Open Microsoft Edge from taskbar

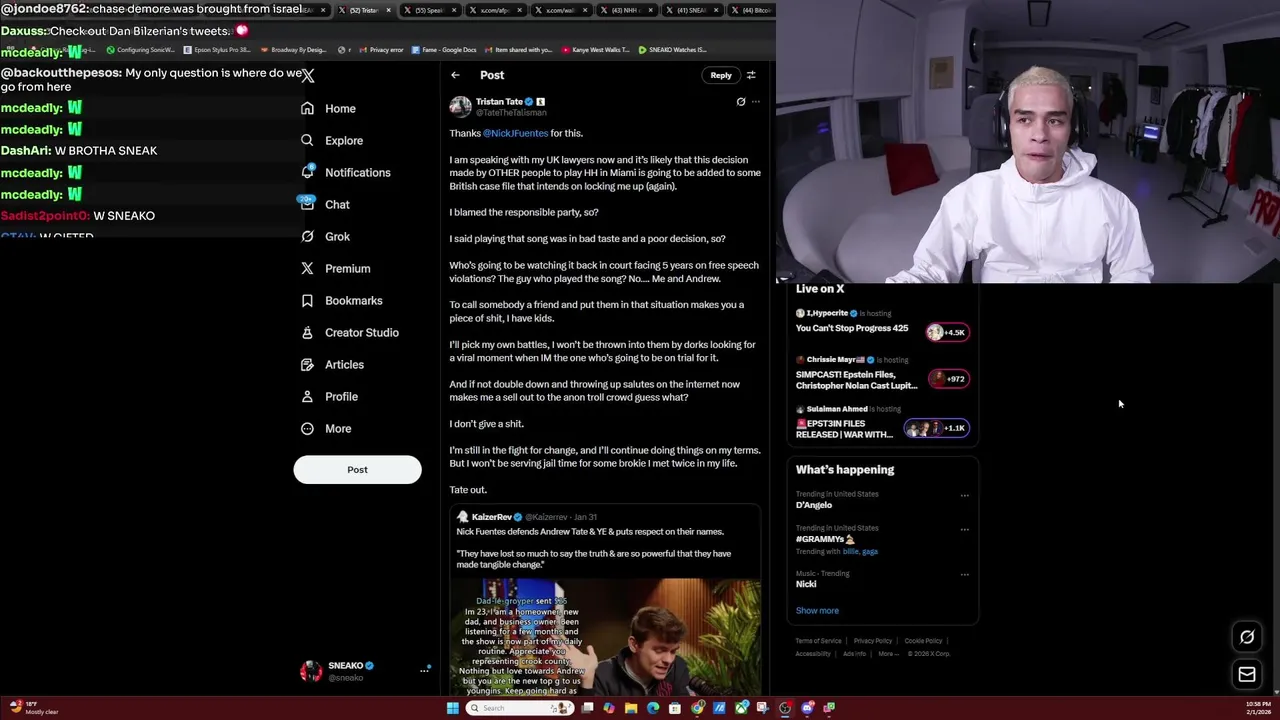(x=653, y=708)
